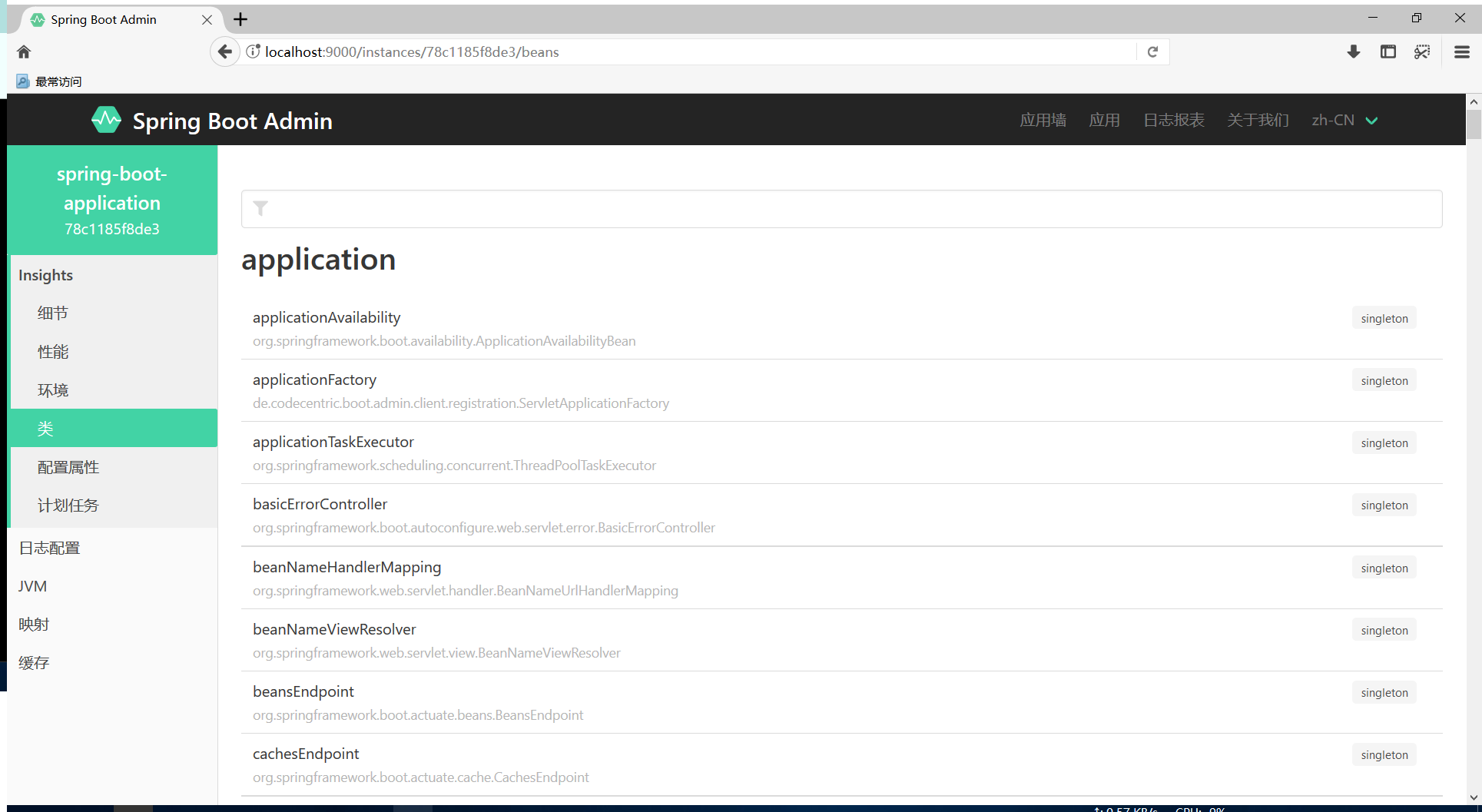Focus the bean filter input field

[841, 209]
